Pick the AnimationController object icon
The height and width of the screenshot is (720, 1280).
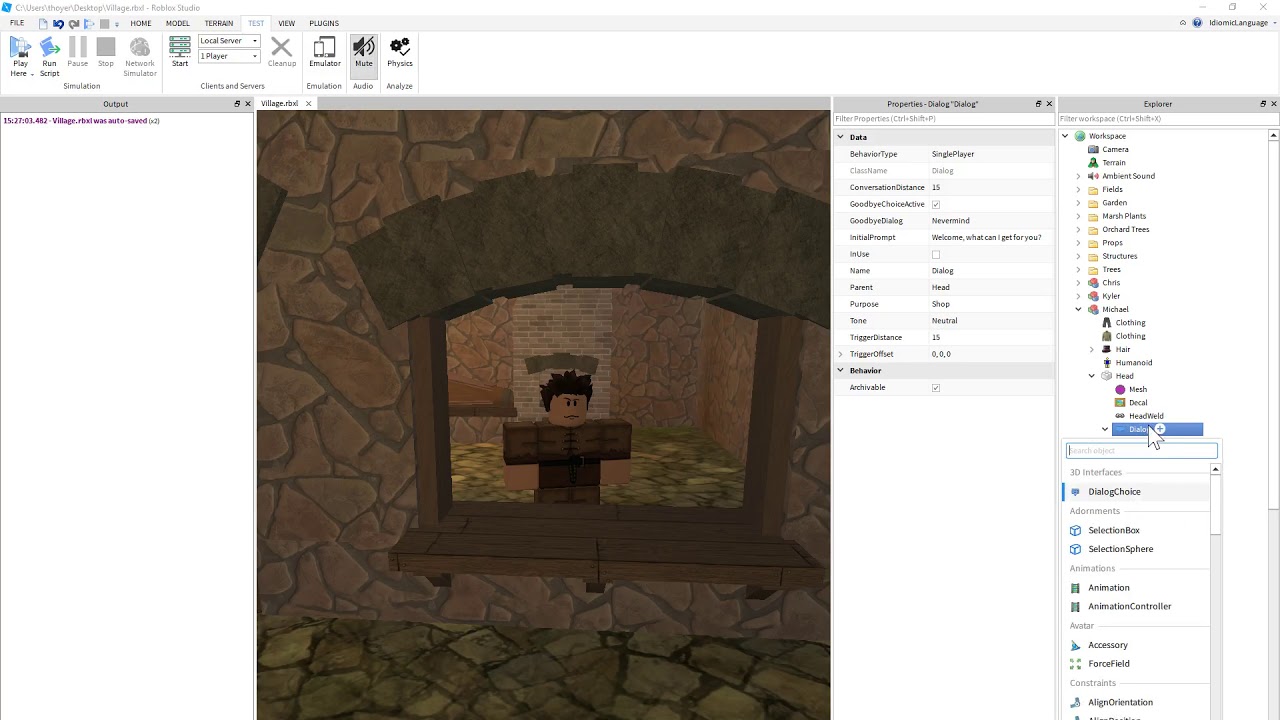pos(1076,606)
